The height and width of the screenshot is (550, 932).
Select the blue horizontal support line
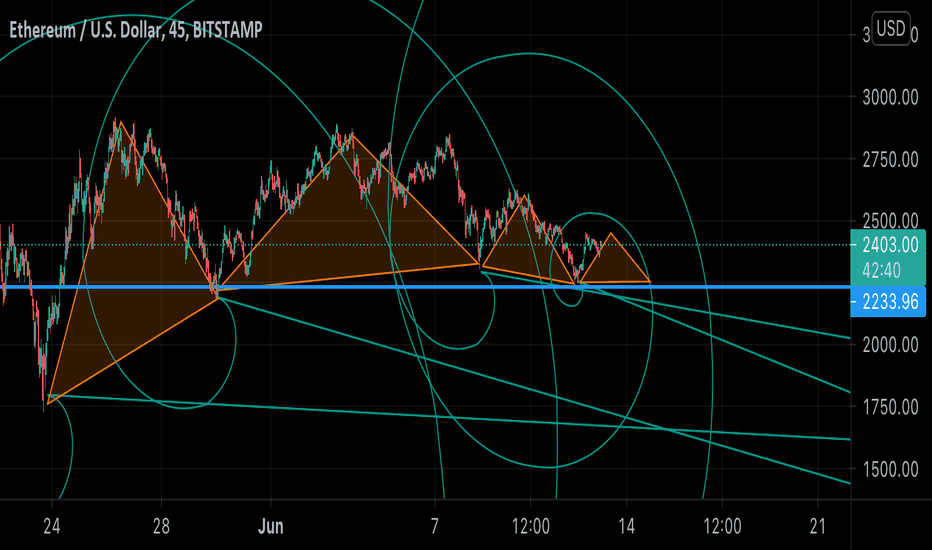click(x=425, y=287)
